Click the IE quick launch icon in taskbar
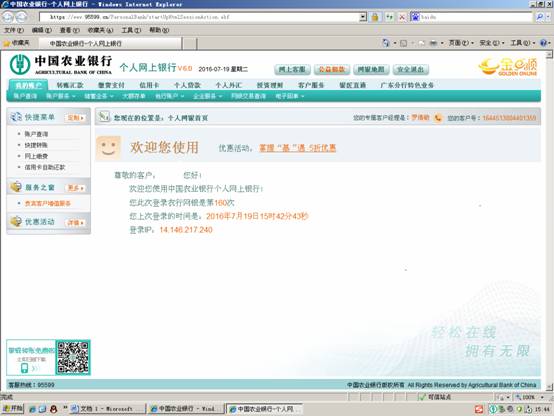 (x=33, y=409)
